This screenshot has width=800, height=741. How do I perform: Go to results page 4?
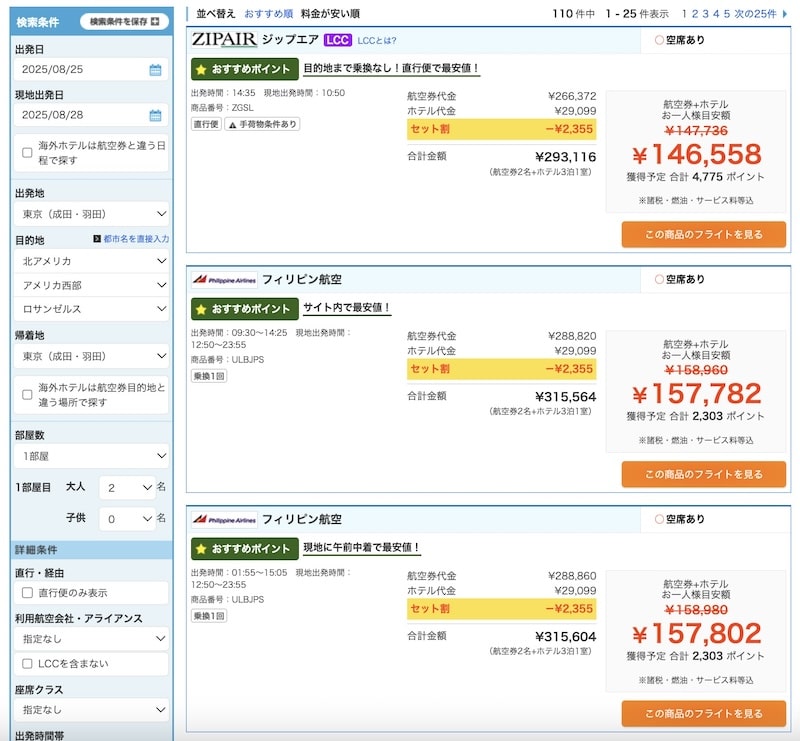pyautogui.click(x=716, y=14)
